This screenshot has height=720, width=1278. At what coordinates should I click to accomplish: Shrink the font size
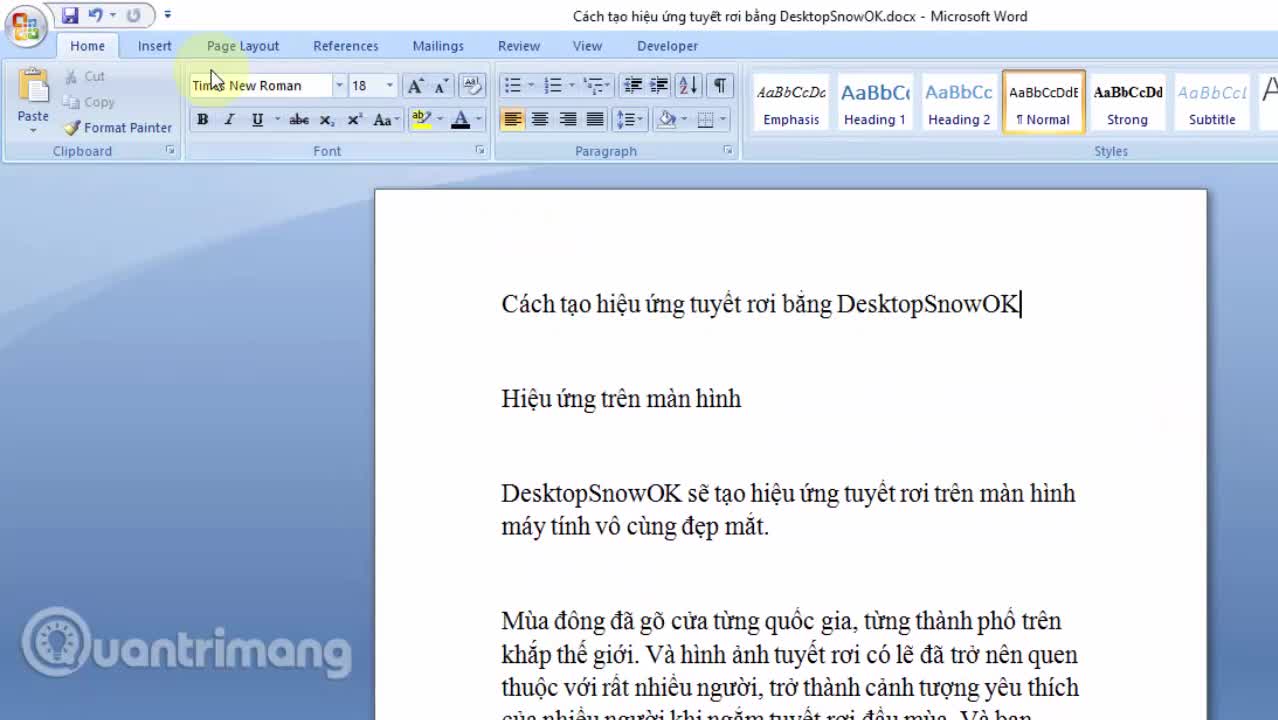pos(440,86)
